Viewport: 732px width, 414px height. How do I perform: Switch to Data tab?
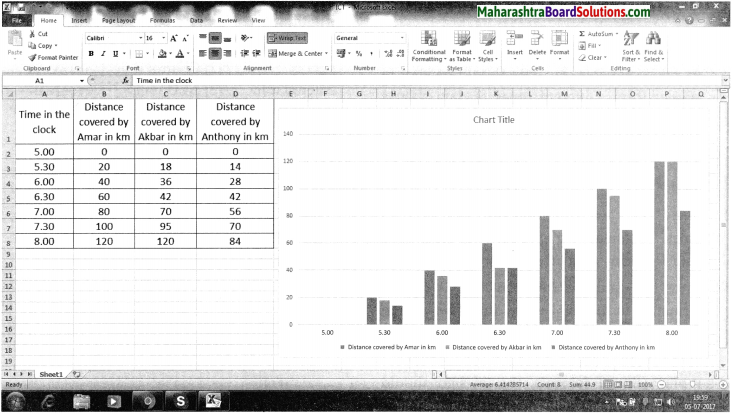(196, 21)
